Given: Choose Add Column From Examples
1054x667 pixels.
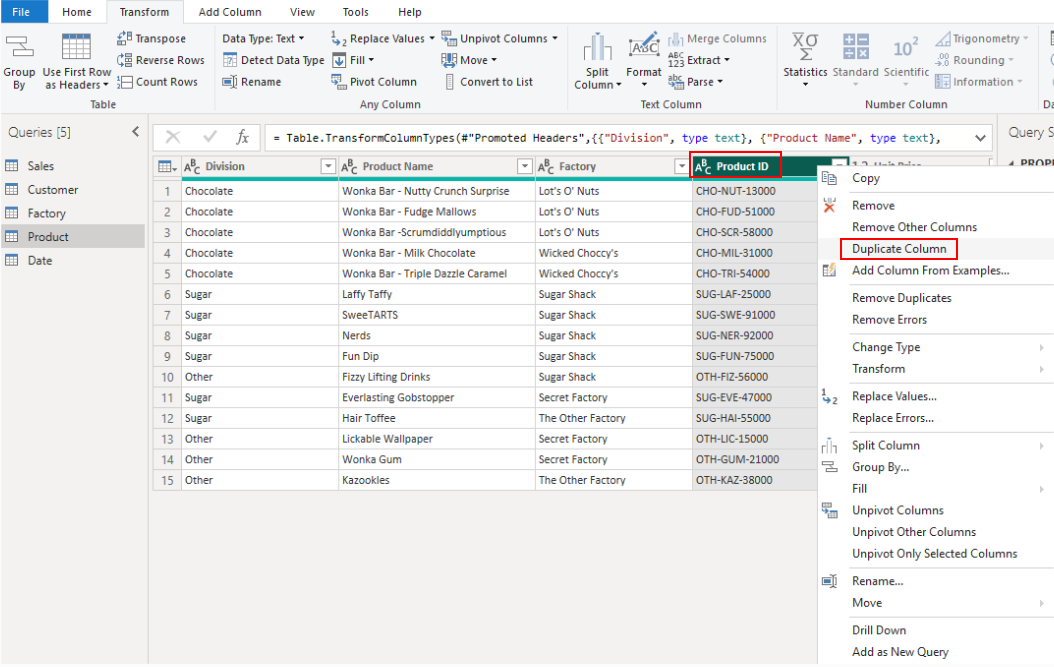Looking at the screenshot, I should point(930,270).
